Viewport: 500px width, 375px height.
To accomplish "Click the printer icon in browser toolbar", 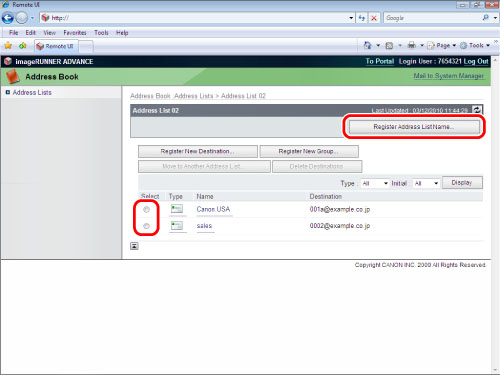I will [x=412, y=45].
